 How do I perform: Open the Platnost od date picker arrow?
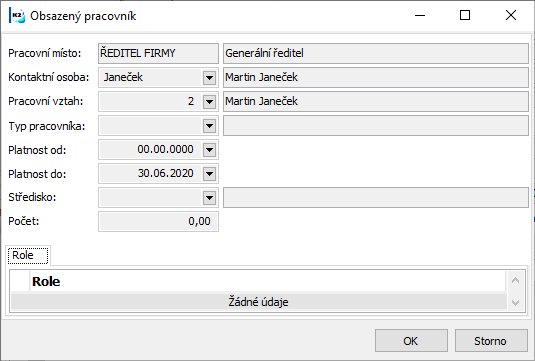209,150
